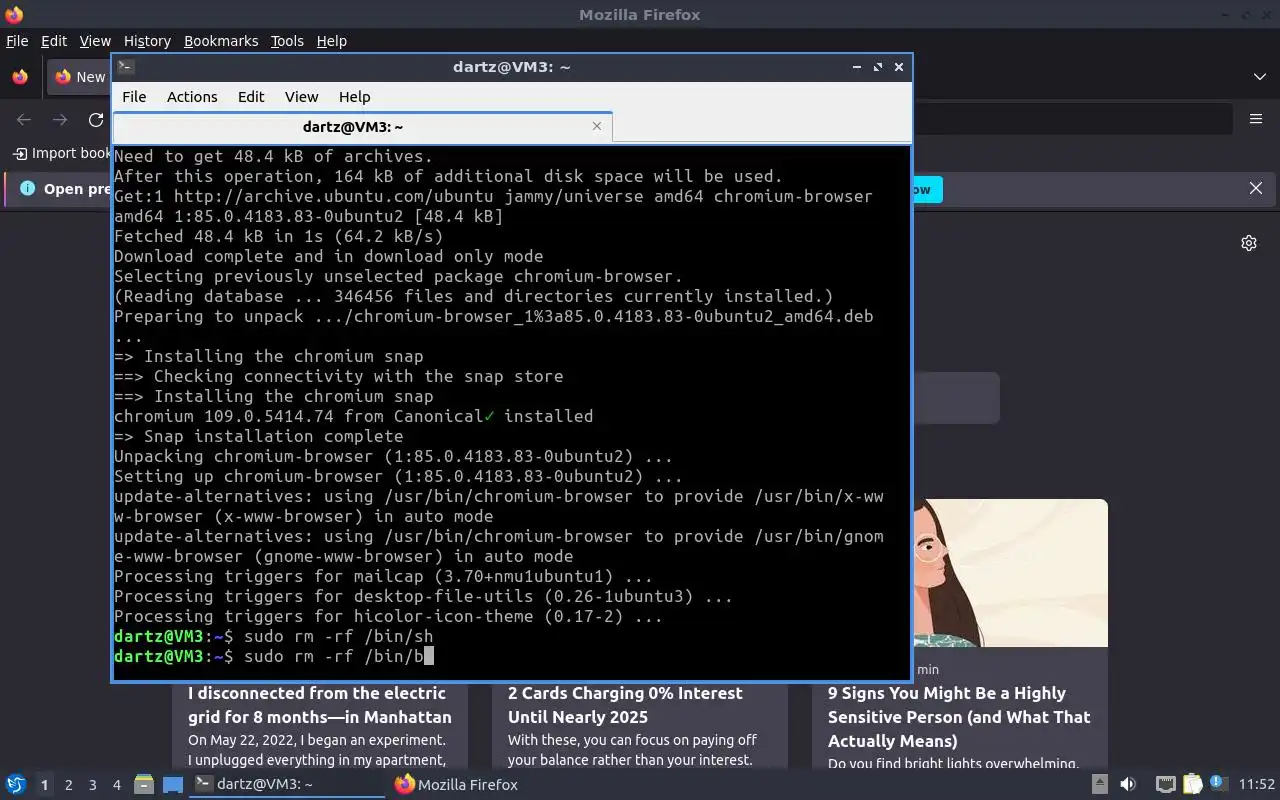Click the Firefox logo in the window titlebar
1280x800 pixels.
[14, 15]
